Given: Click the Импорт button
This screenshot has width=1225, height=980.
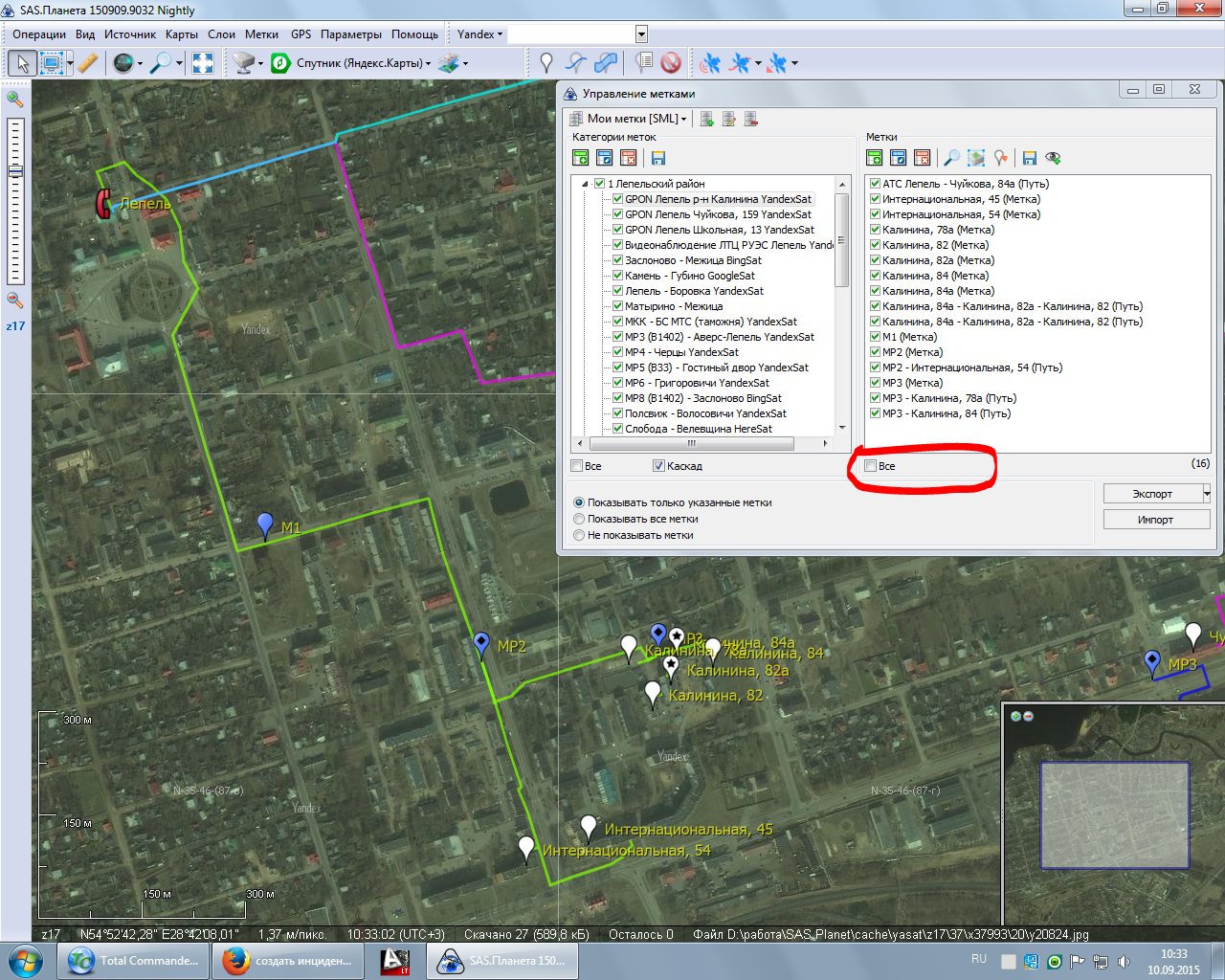Looking at the screenshot, I should [1155, 520].
